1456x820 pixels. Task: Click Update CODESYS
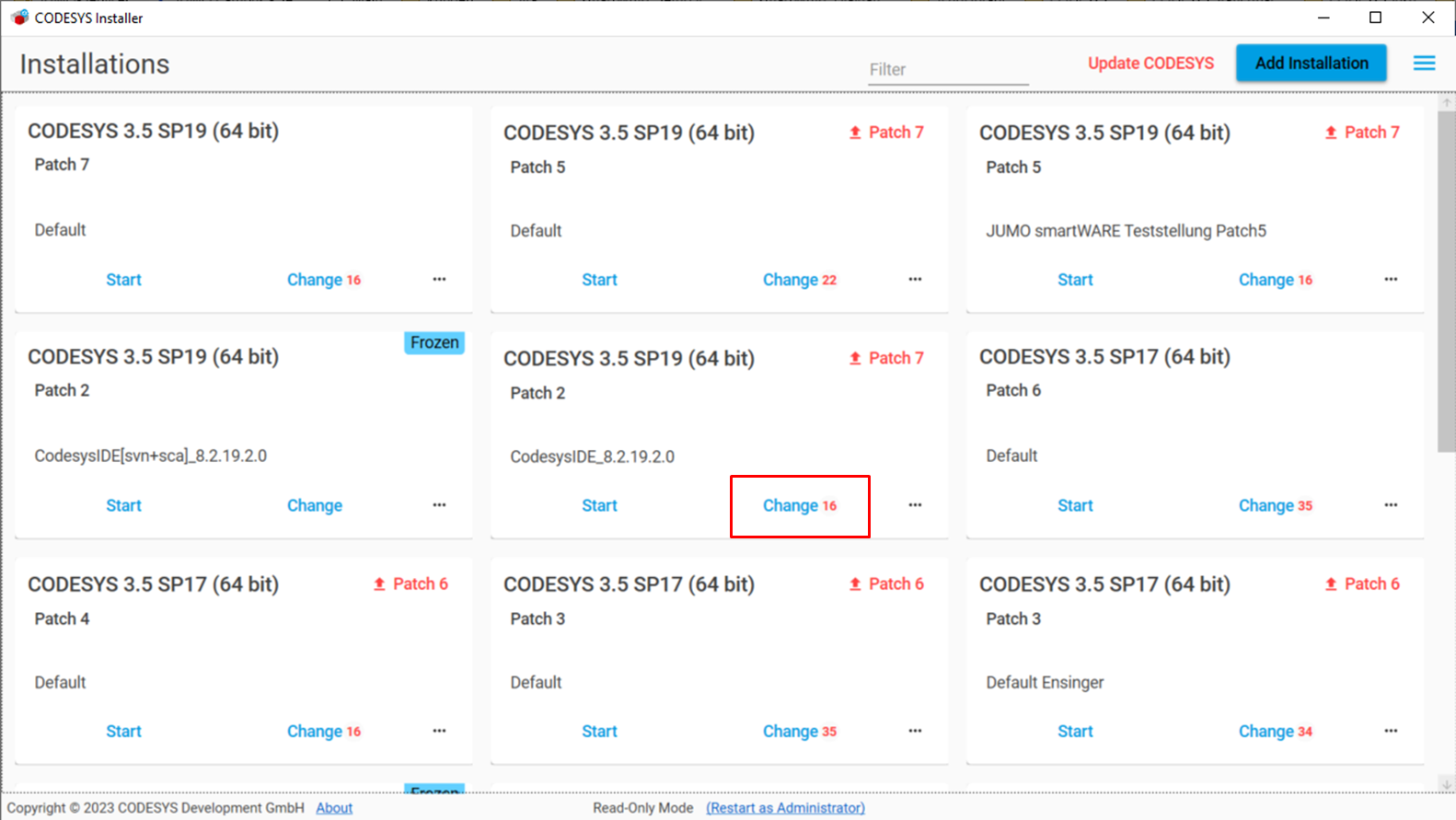[x=1150, y=64]
